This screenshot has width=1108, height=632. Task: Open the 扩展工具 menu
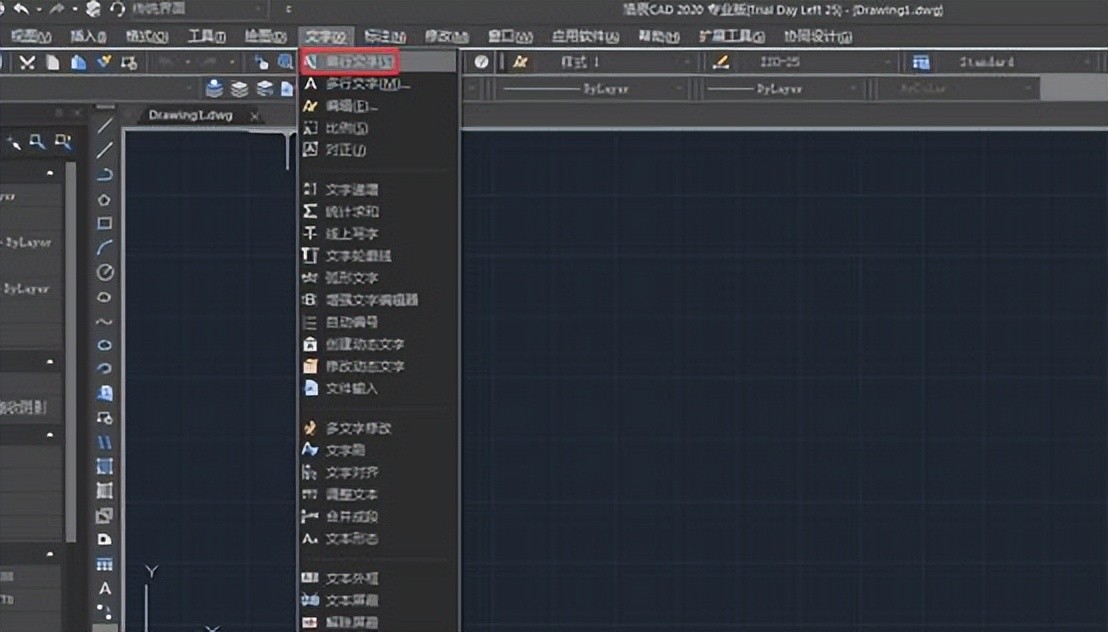coord(731,36)
